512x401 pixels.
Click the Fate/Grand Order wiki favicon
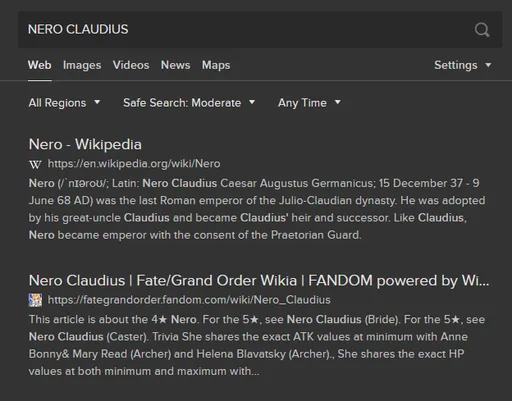35,300
